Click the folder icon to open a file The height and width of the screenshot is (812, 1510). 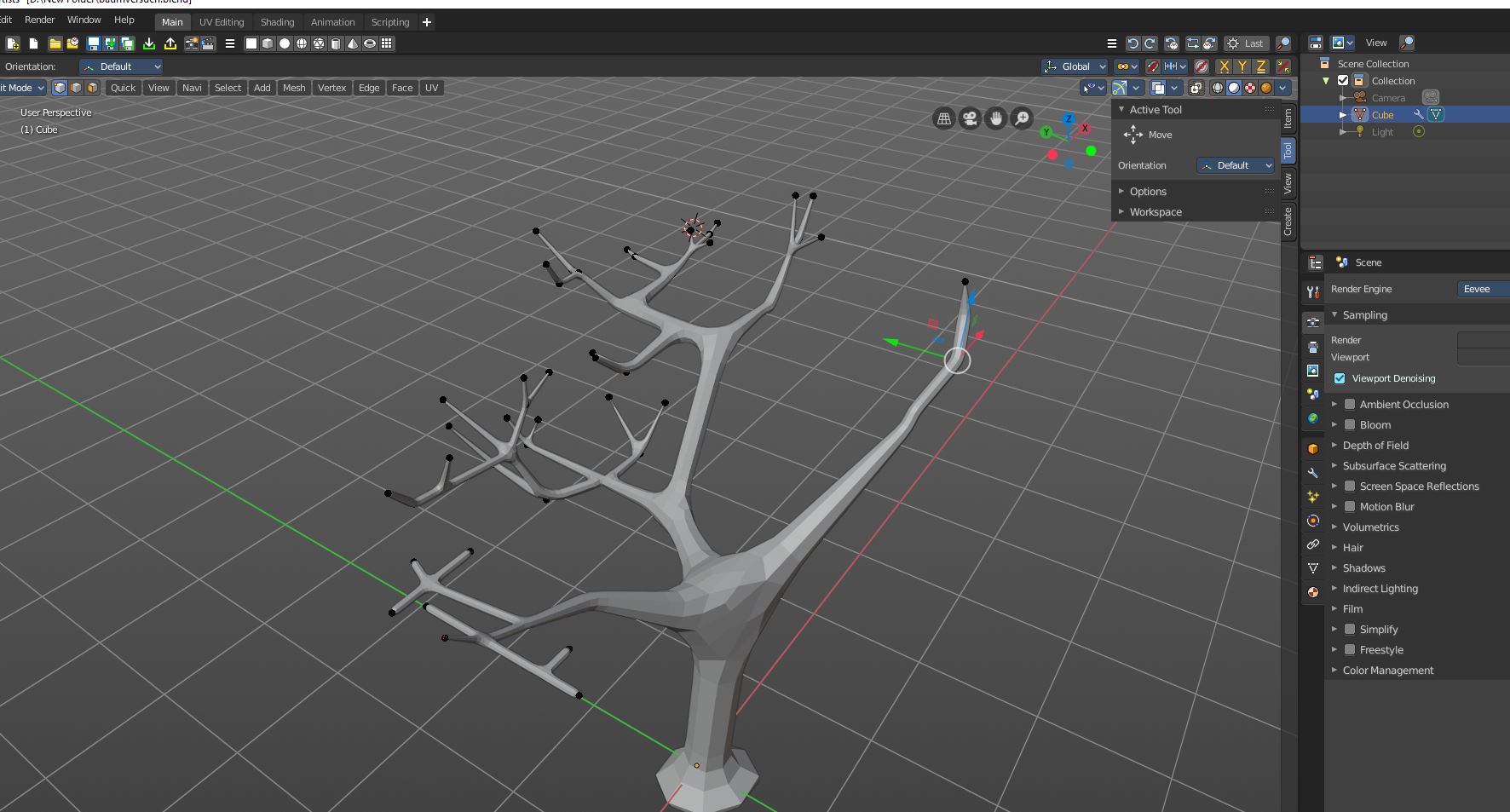55,43
